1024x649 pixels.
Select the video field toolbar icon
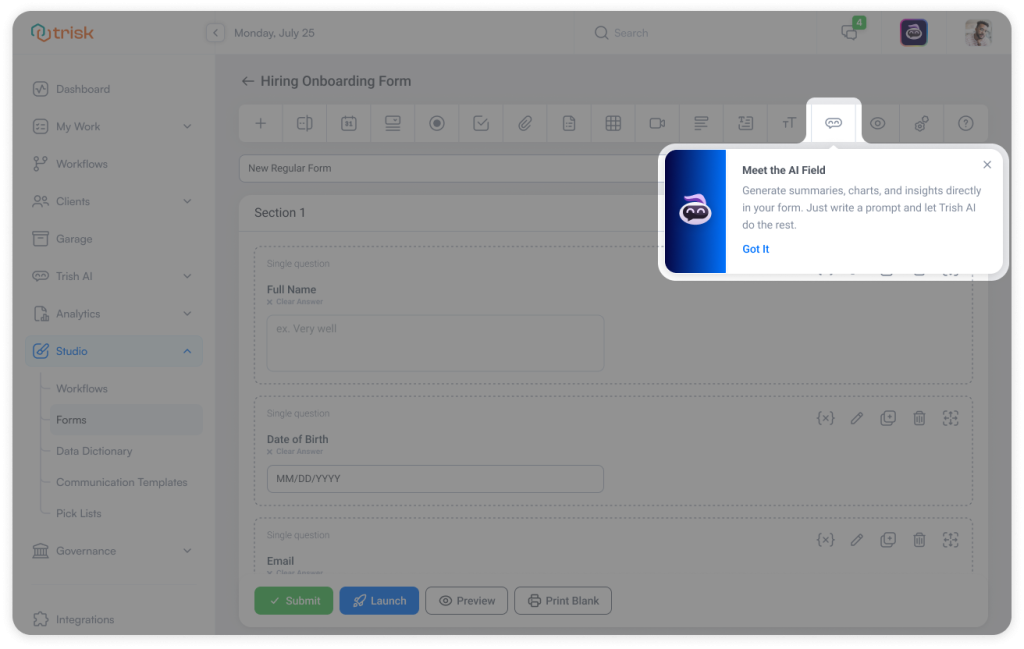657,123
